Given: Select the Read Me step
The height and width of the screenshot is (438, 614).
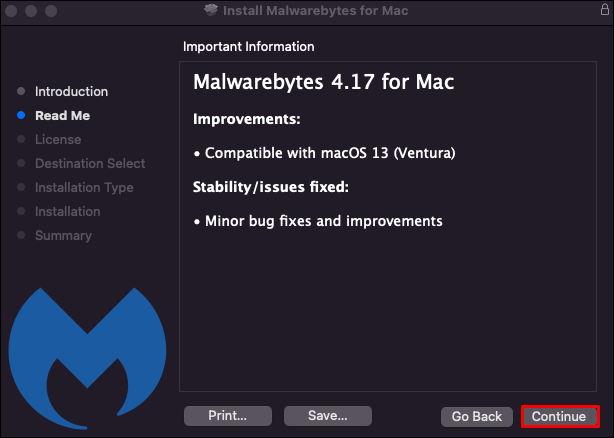Looking at the screenshot, I should pos(62,116).
